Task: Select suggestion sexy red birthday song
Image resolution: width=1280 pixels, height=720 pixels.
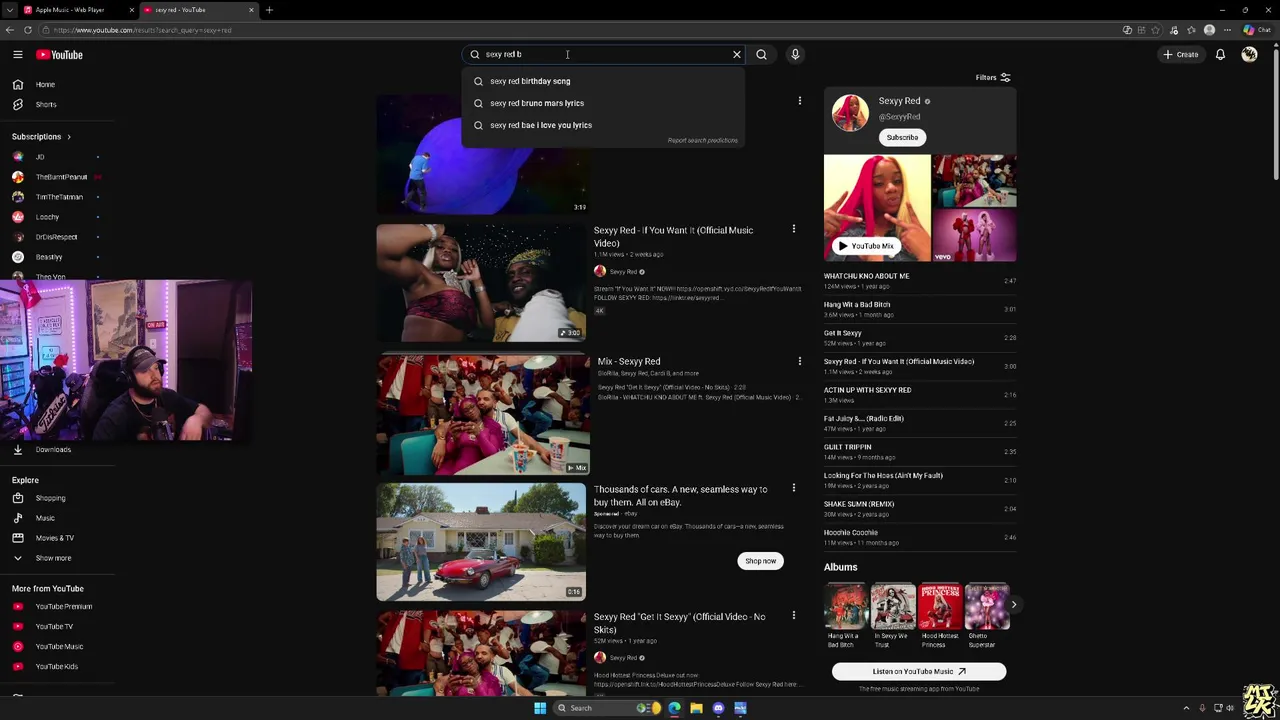Action: point(603,81)
